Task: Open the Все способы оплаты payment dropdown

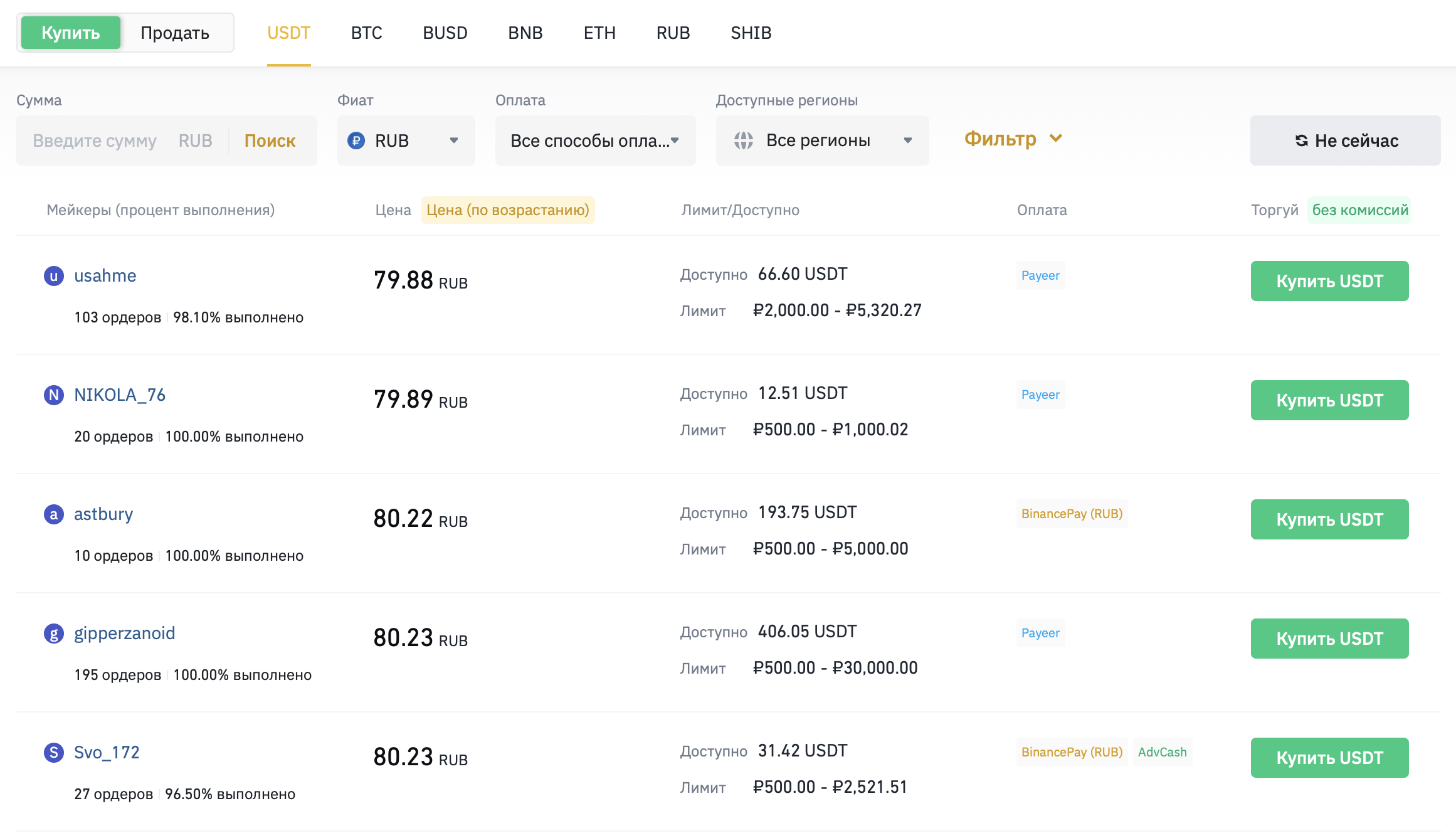Action: pyautogui.click(x=595, y=141)
